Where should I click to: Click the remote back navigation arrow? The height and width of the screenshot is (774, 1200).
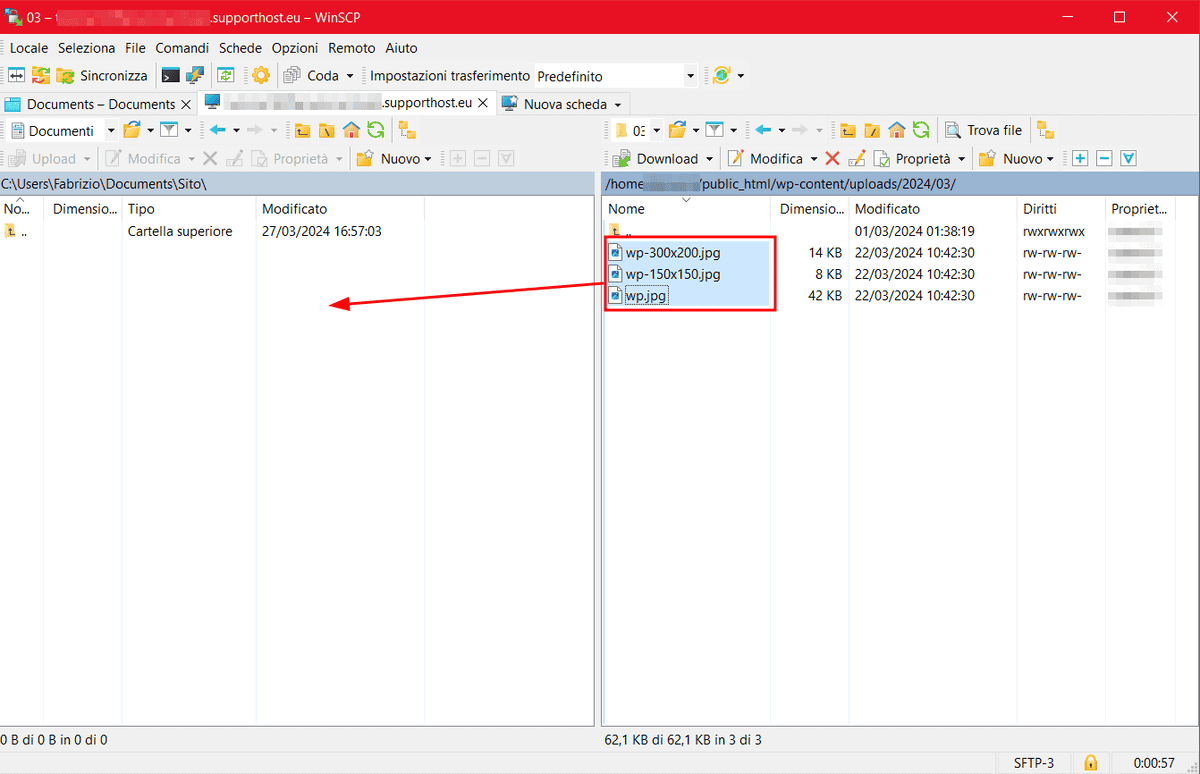click(x=764, y=130)
